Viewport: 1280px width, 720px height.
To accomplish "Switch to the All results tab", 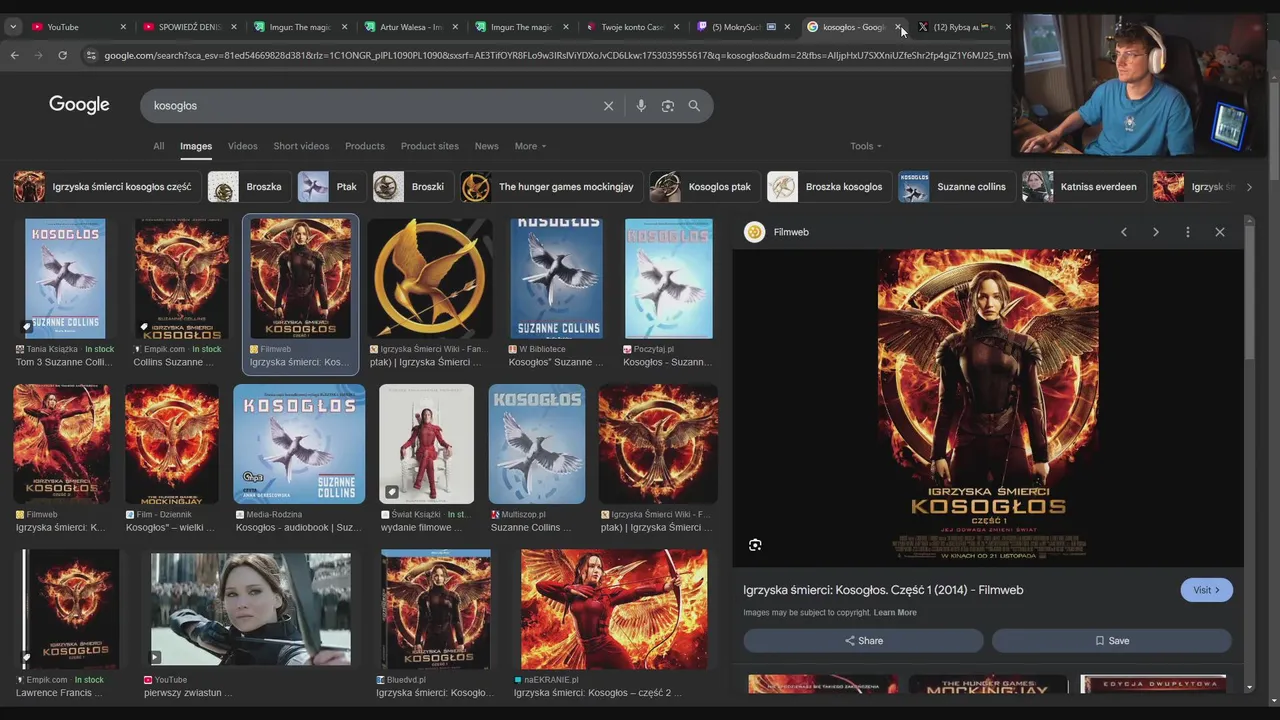I will (158, 146).
